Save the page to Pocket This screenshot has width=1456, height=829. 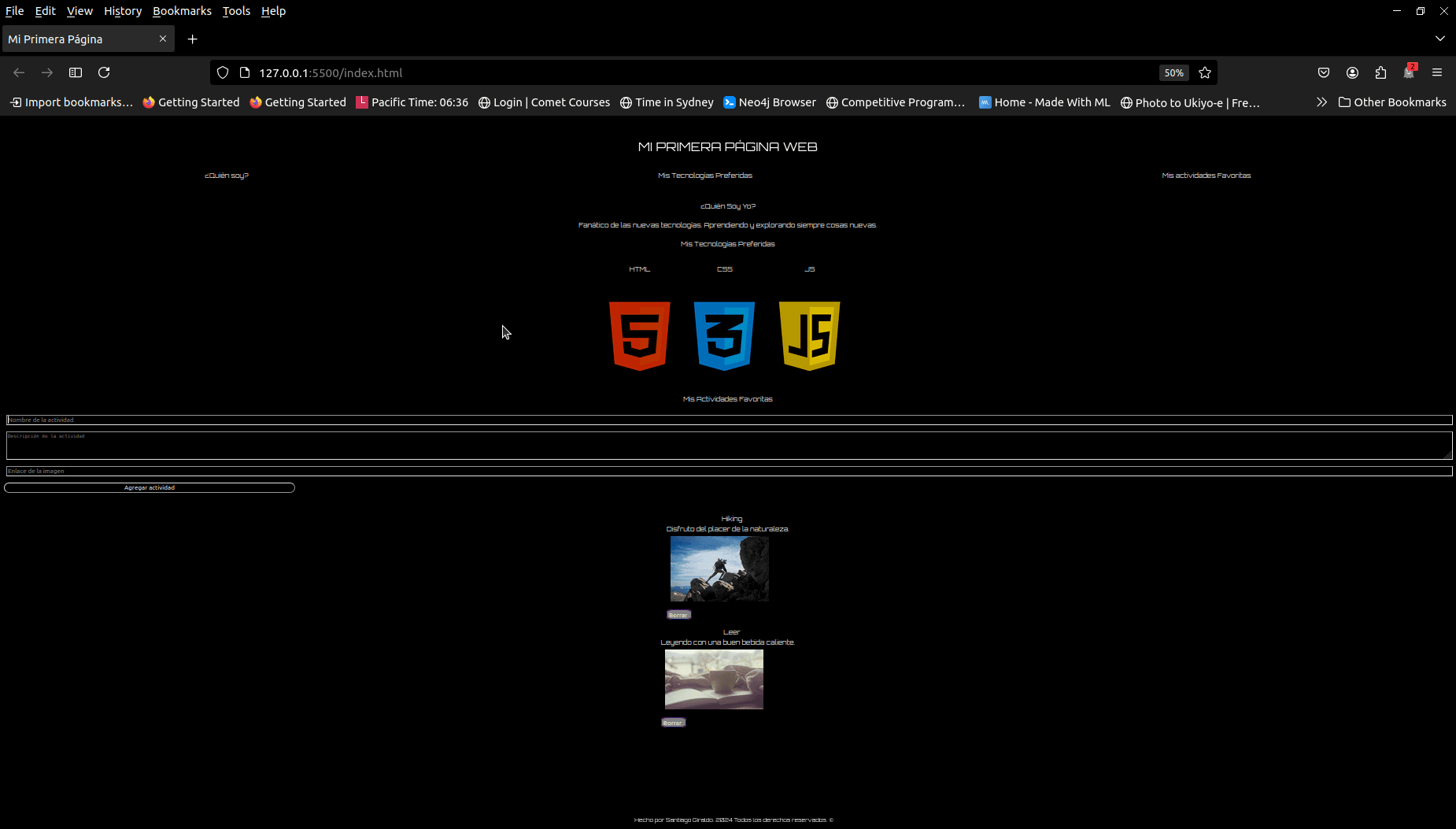click(1324, 72)
